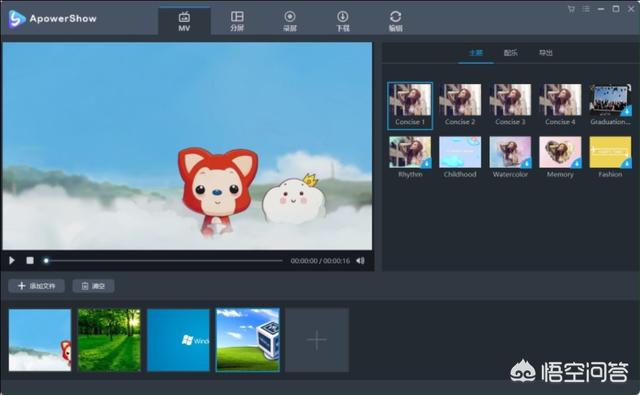Pick the Rhythm theme
The image size is (640, 395).
410,157
